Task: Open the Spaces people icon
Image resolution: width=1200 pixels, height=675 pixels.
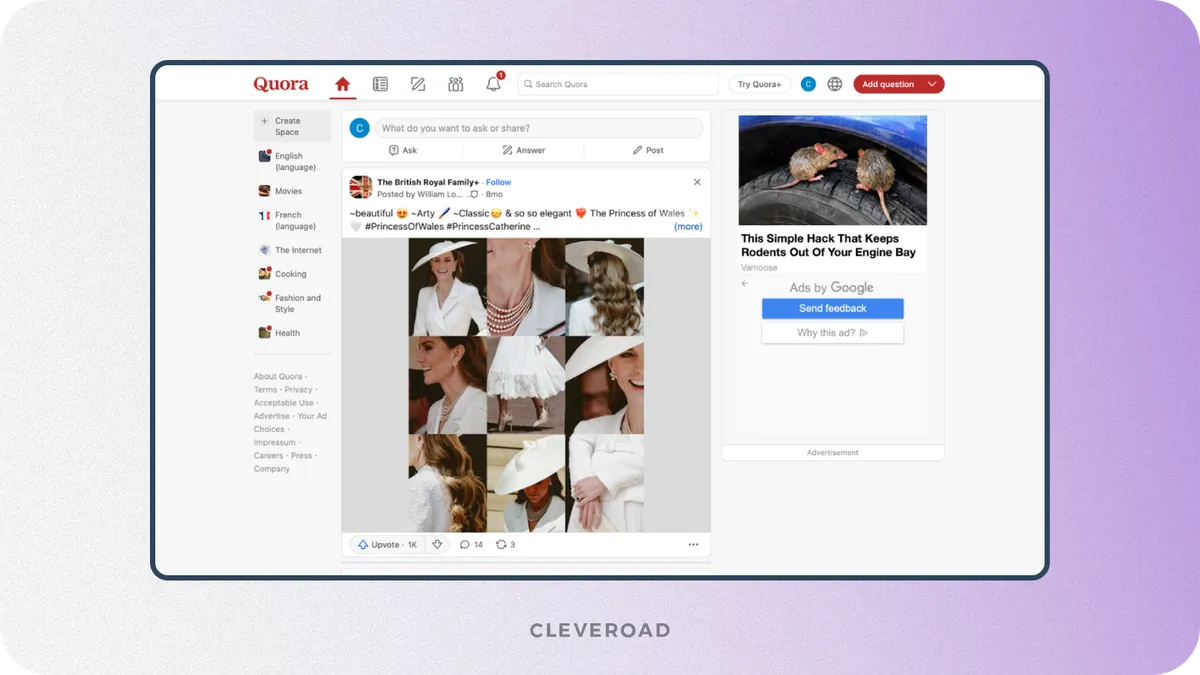Action: click(456, 84)
